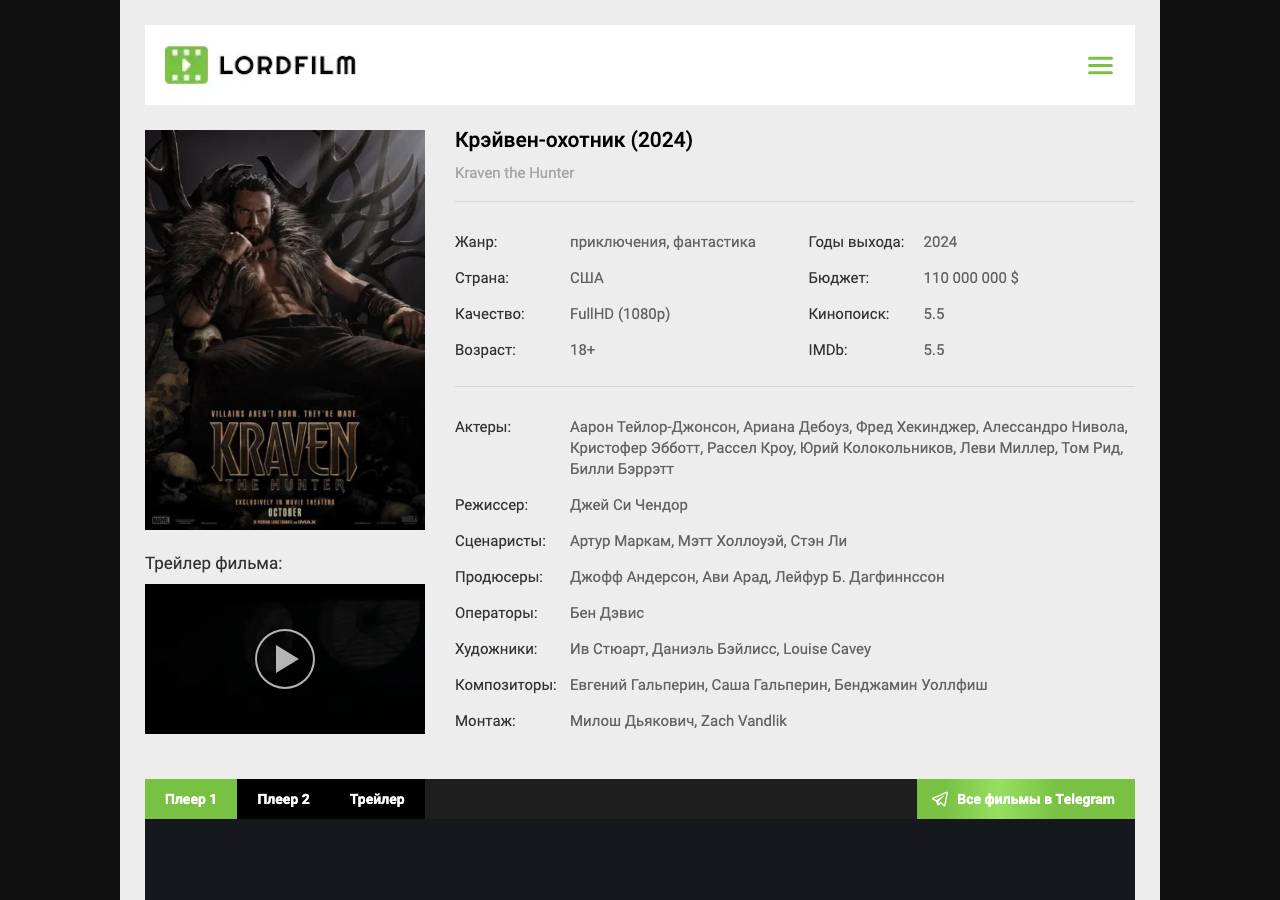Click the green film logo icon
1280x900 pixels.
coord(186,65)
